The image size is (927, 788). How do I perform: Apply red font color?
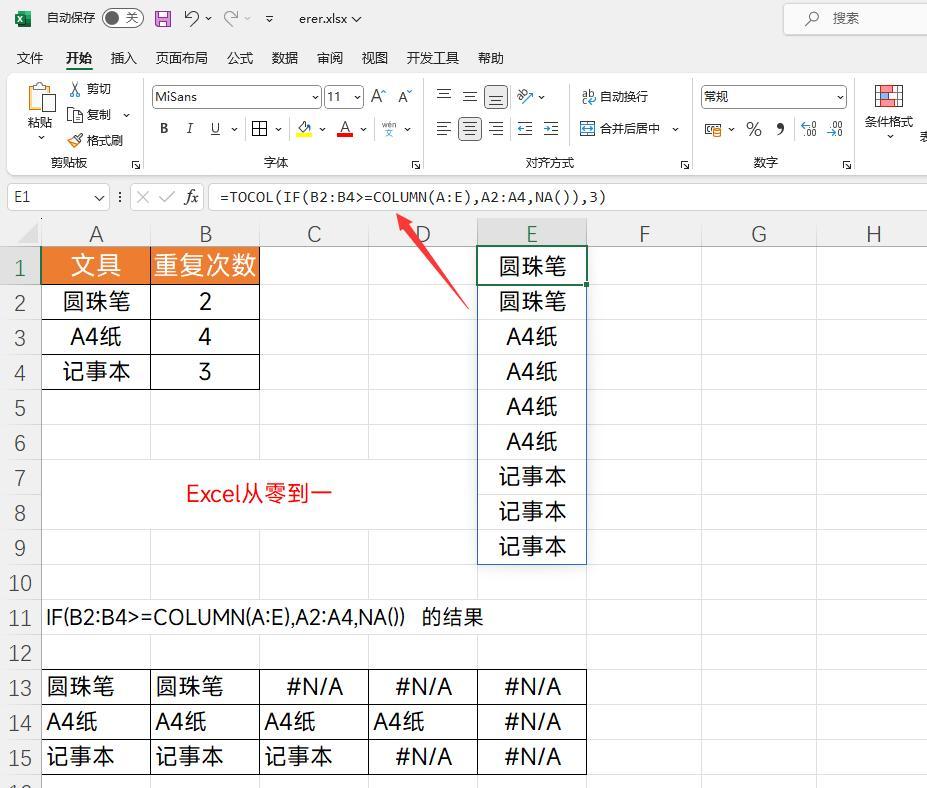coord(345,128)
